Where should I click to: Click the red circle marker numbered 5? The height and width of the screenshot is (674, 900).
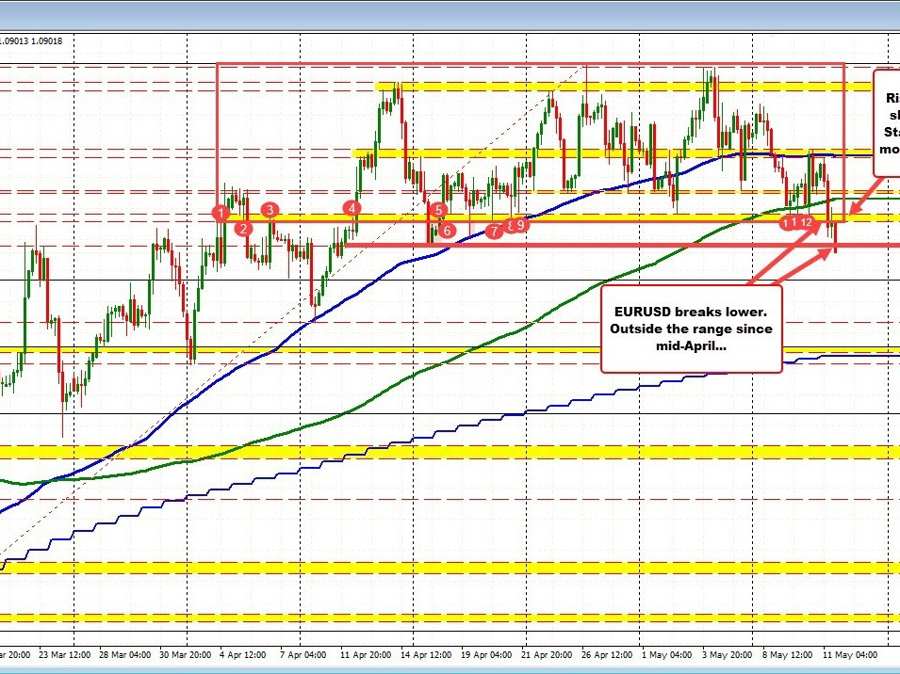[438, 210]
